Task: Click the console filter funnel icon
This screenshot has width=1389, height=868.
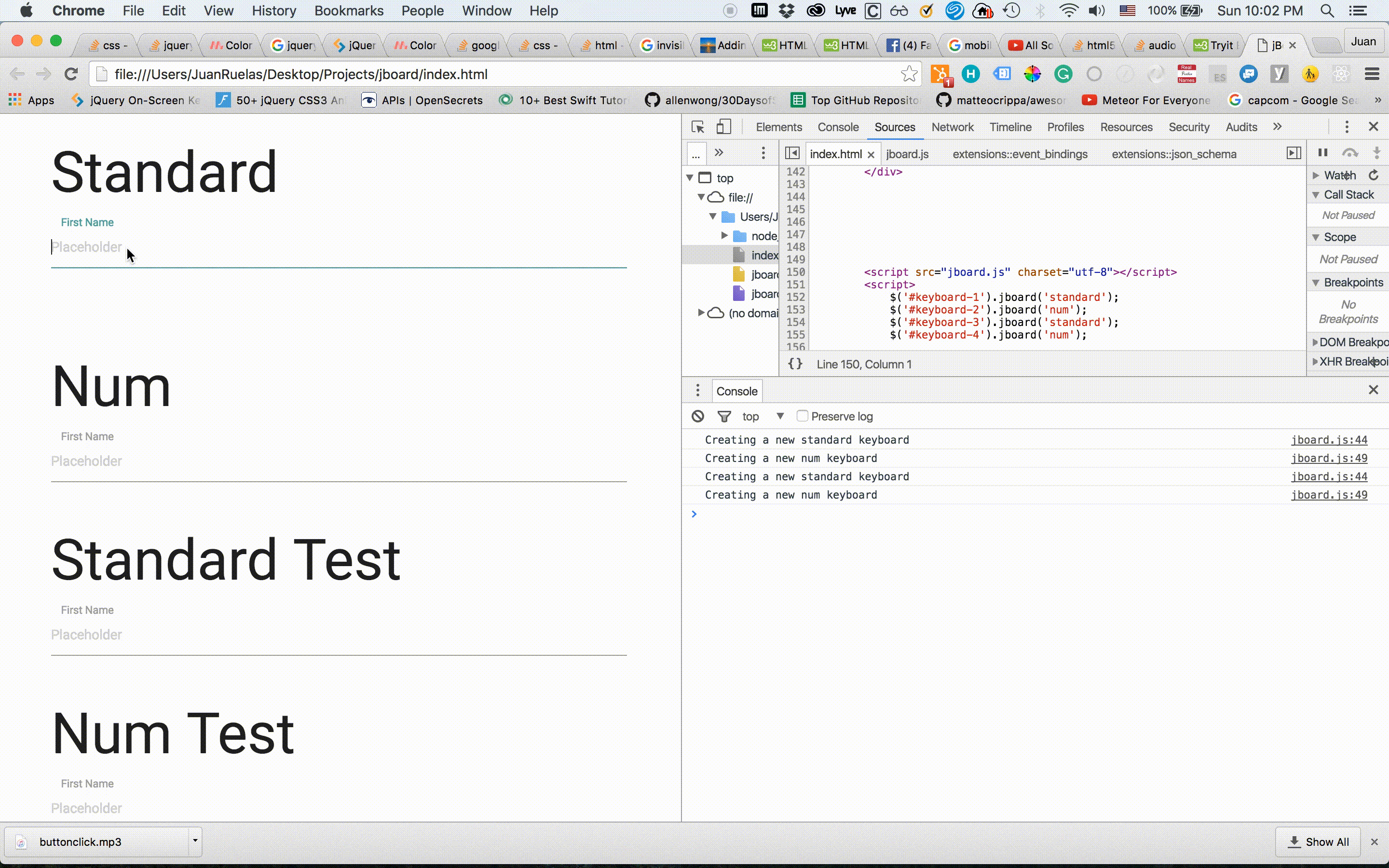Action: point(724,416)
